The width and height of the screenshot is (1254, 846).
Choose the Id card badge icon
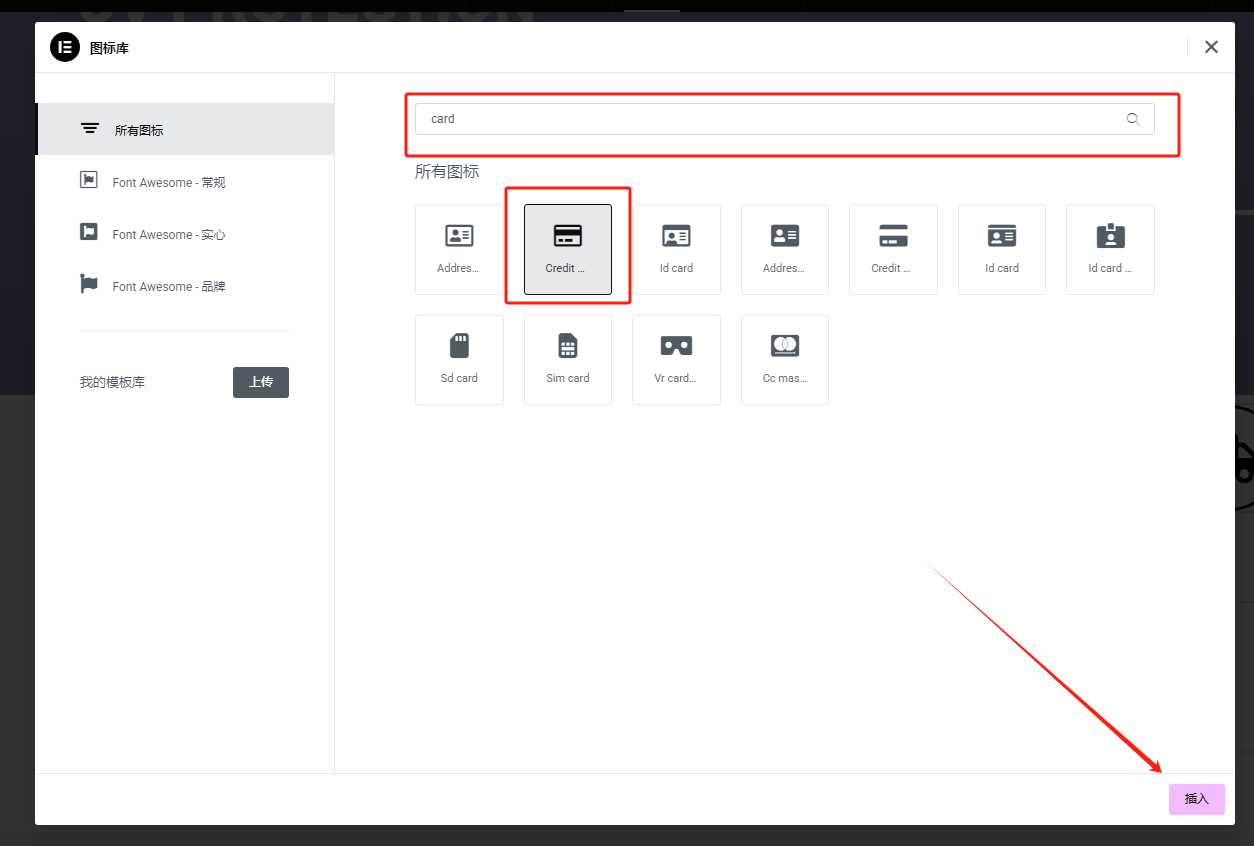click(1110, 249)
